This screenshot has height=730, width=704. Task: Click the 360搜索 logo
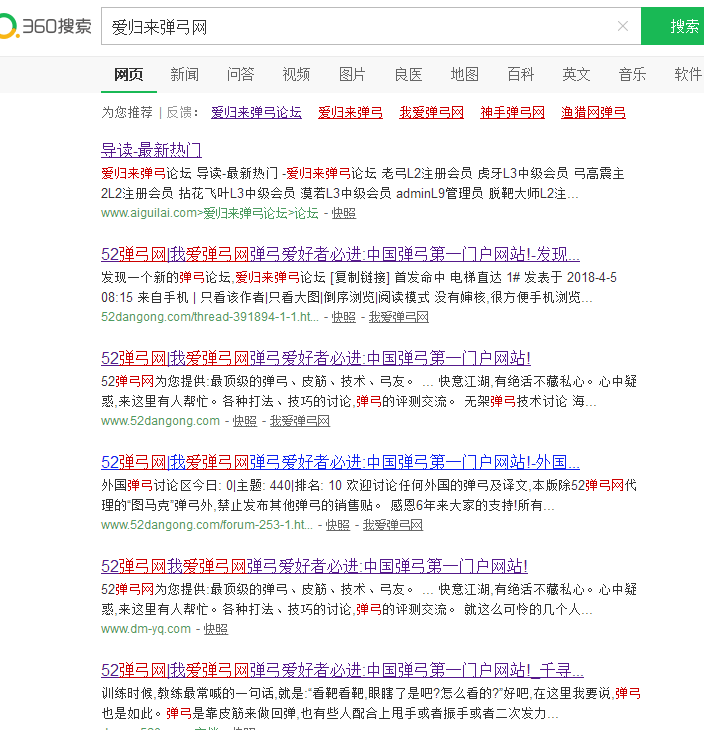pyautogui.click(x=45, y=26)
